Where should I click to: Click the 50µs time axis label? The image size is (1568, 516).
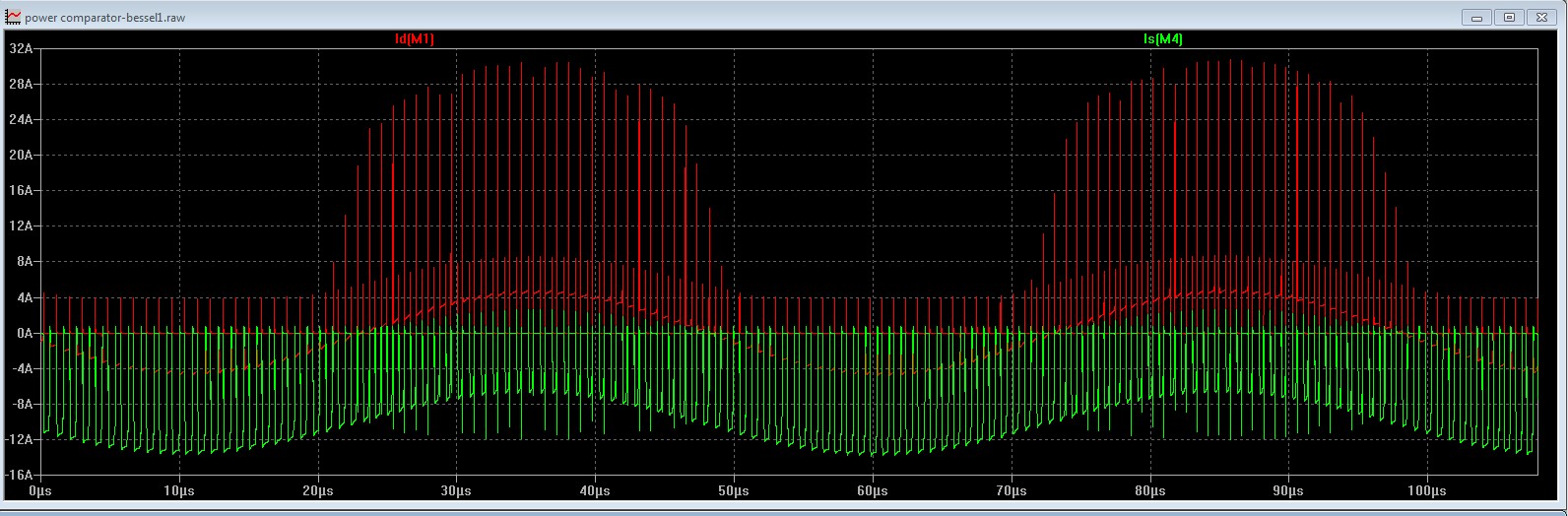733,490
